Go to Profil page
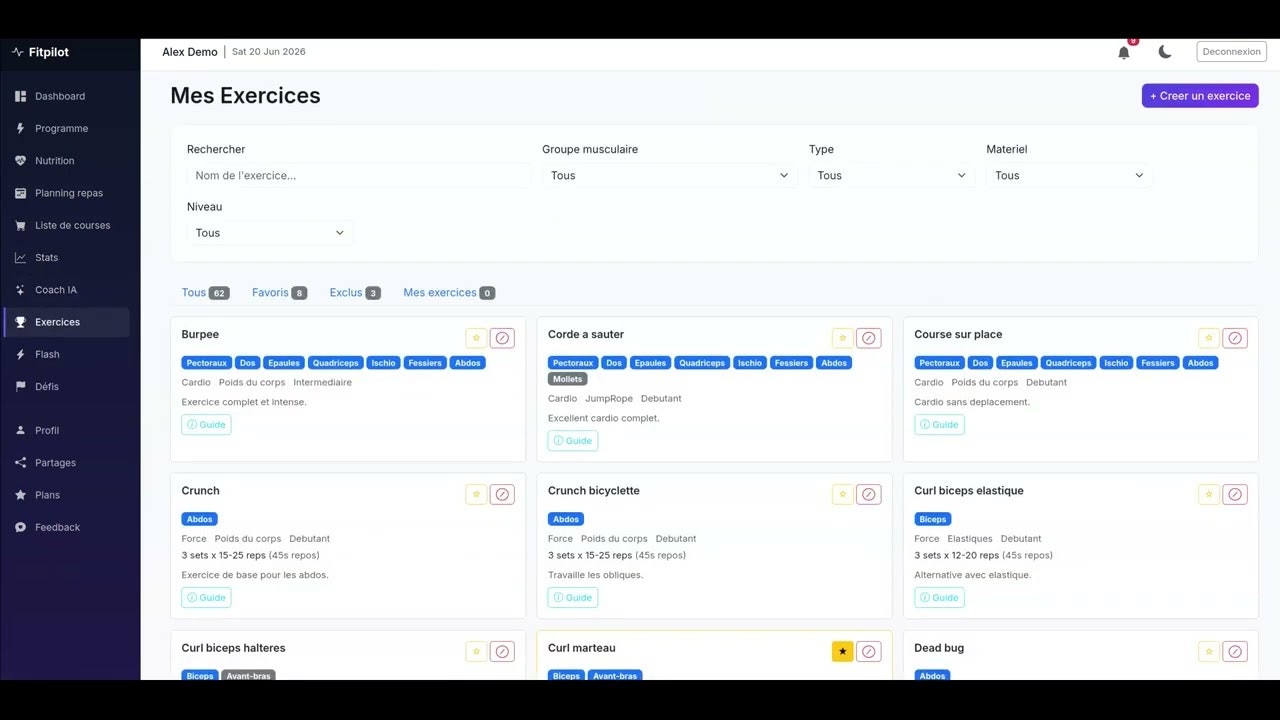 (66, 430)
